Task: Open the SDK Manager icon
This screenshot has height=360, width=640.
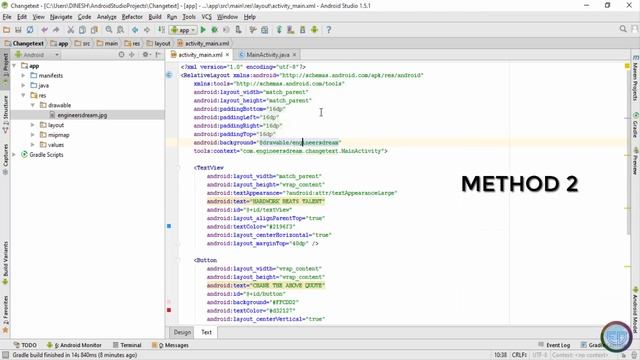Action: click(302, 30)
